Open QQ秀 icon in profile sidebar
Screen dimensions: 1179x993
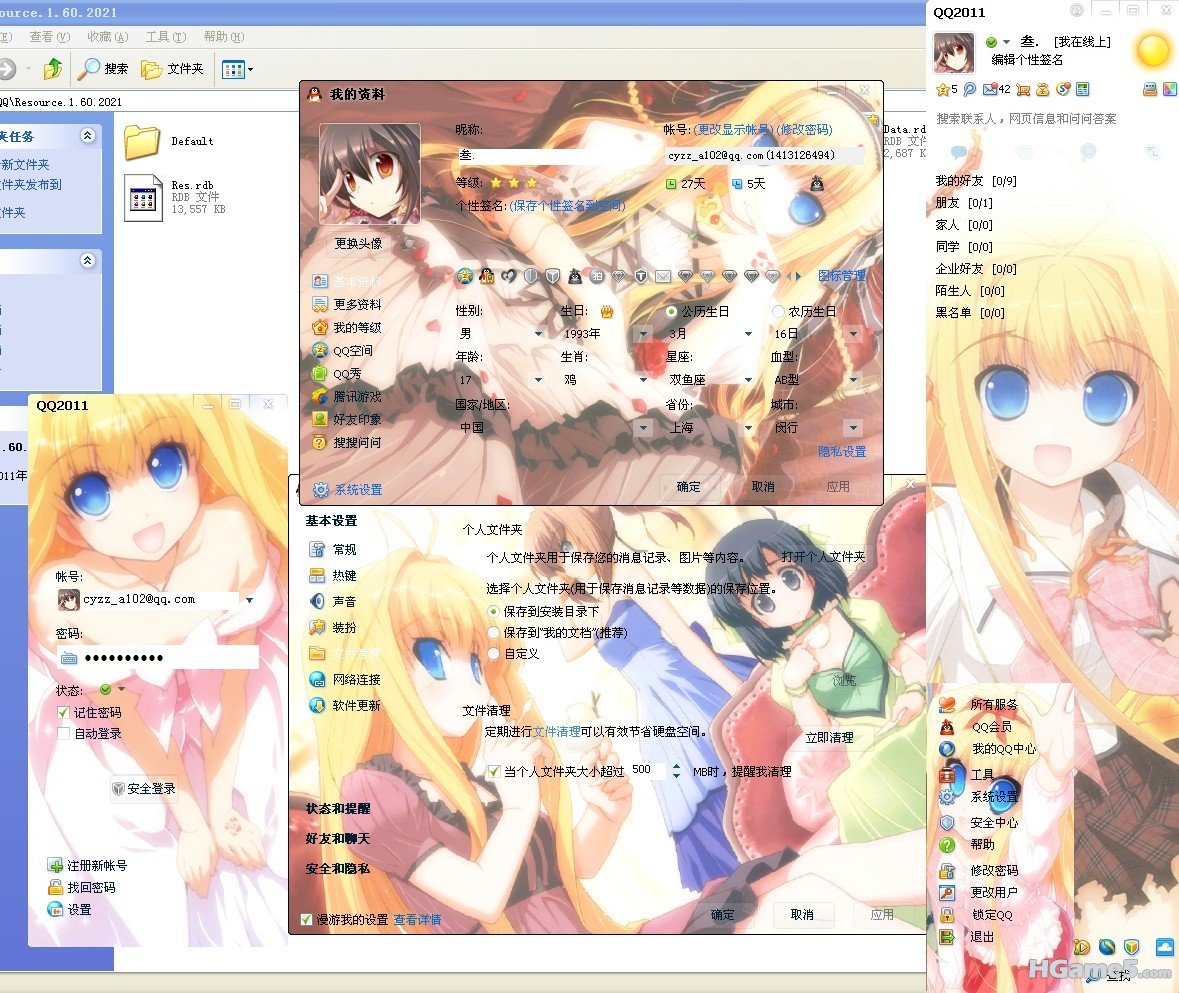[320, 374]
